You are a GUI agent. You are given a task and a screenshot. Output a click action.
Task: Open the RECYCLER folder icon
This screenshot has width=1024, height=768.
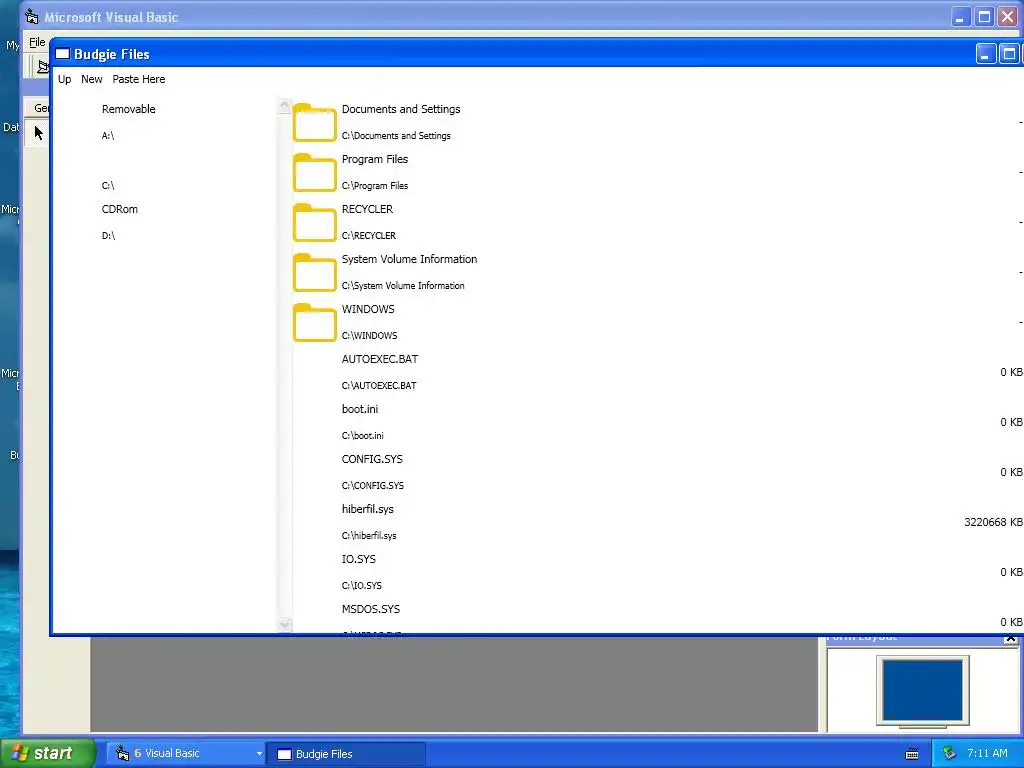coord(314,223)
